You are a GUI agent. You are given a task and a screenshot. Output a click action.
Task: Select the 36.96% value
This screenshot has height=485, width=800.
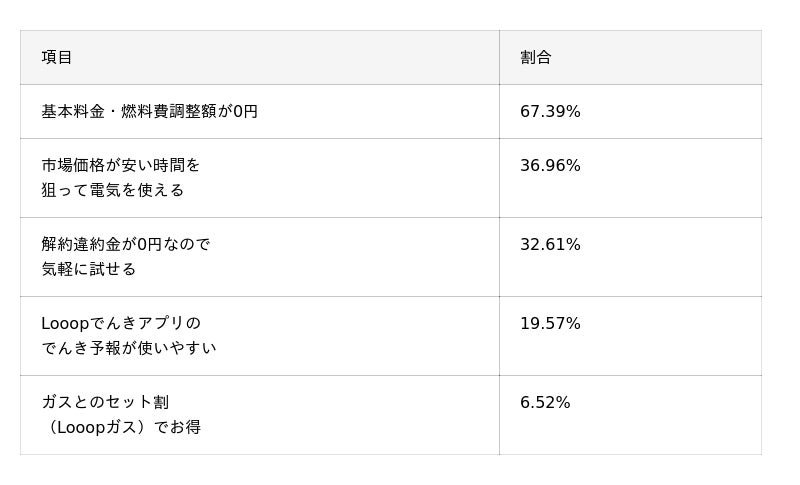point(550,165)
